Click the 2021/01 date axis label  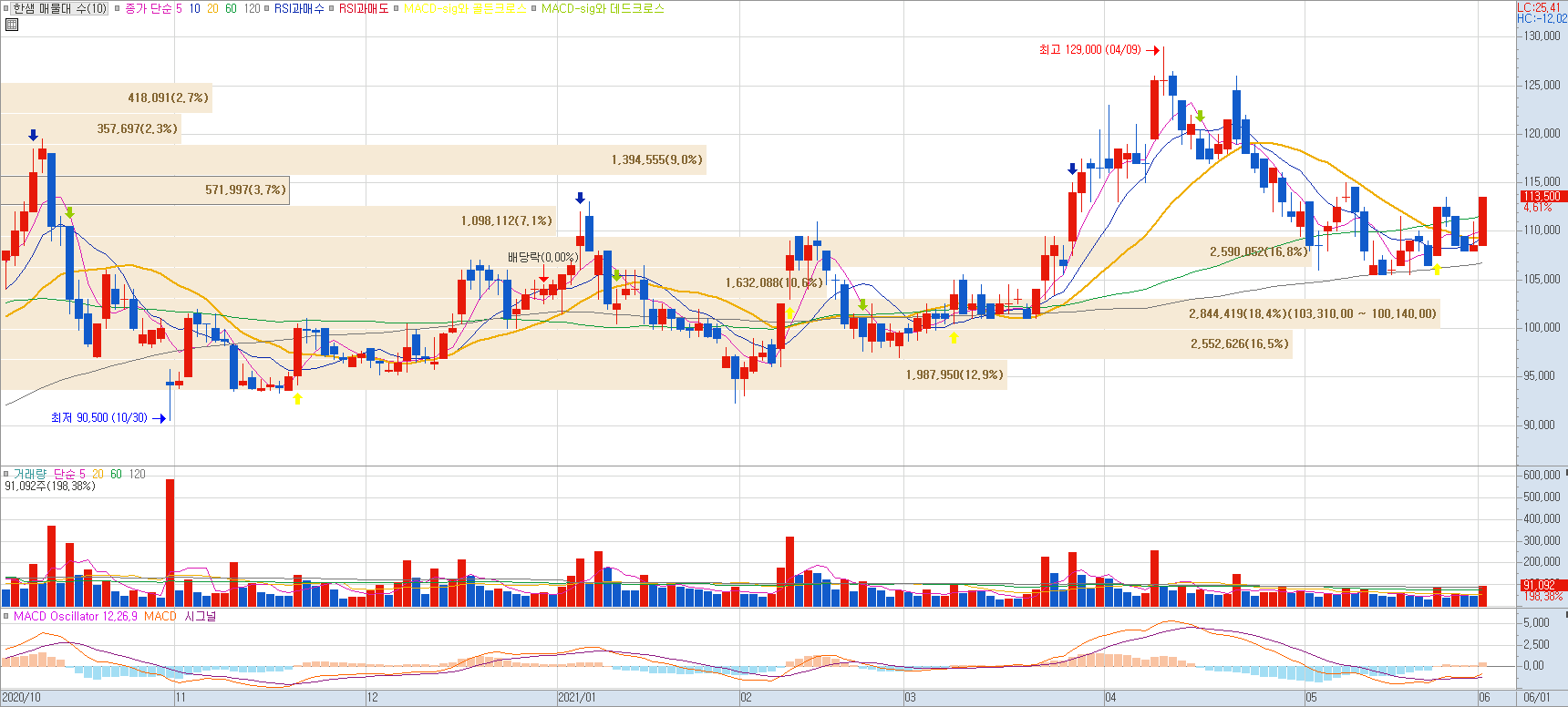(x=578, y=698)
